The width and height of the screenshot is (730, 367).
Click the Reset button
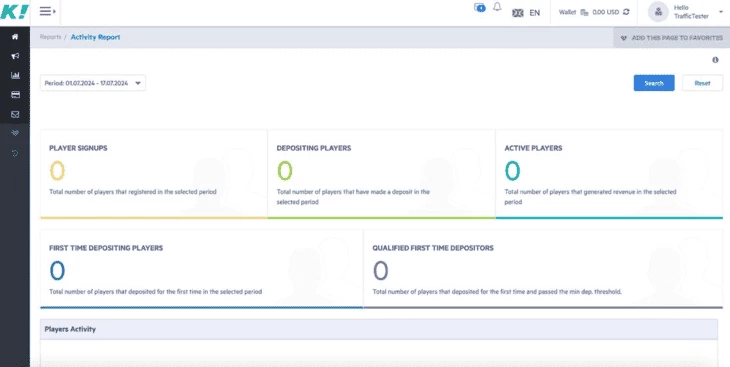tap(702, 83)
